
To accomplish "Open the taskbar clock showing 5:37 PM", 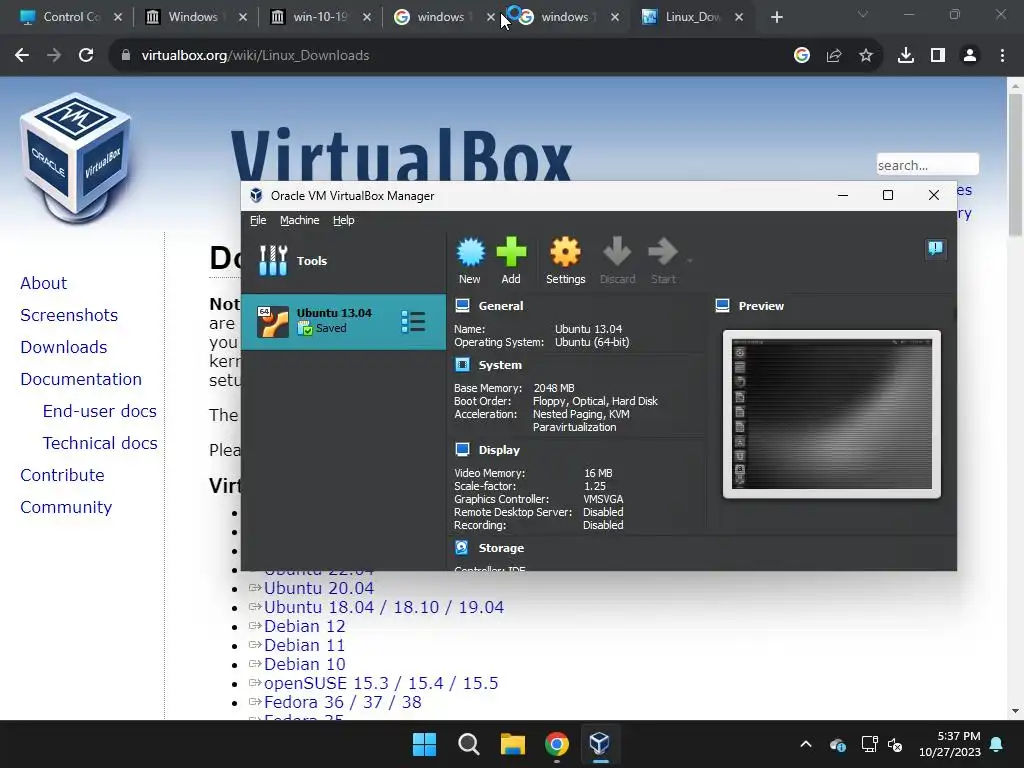I will (950, 744).
